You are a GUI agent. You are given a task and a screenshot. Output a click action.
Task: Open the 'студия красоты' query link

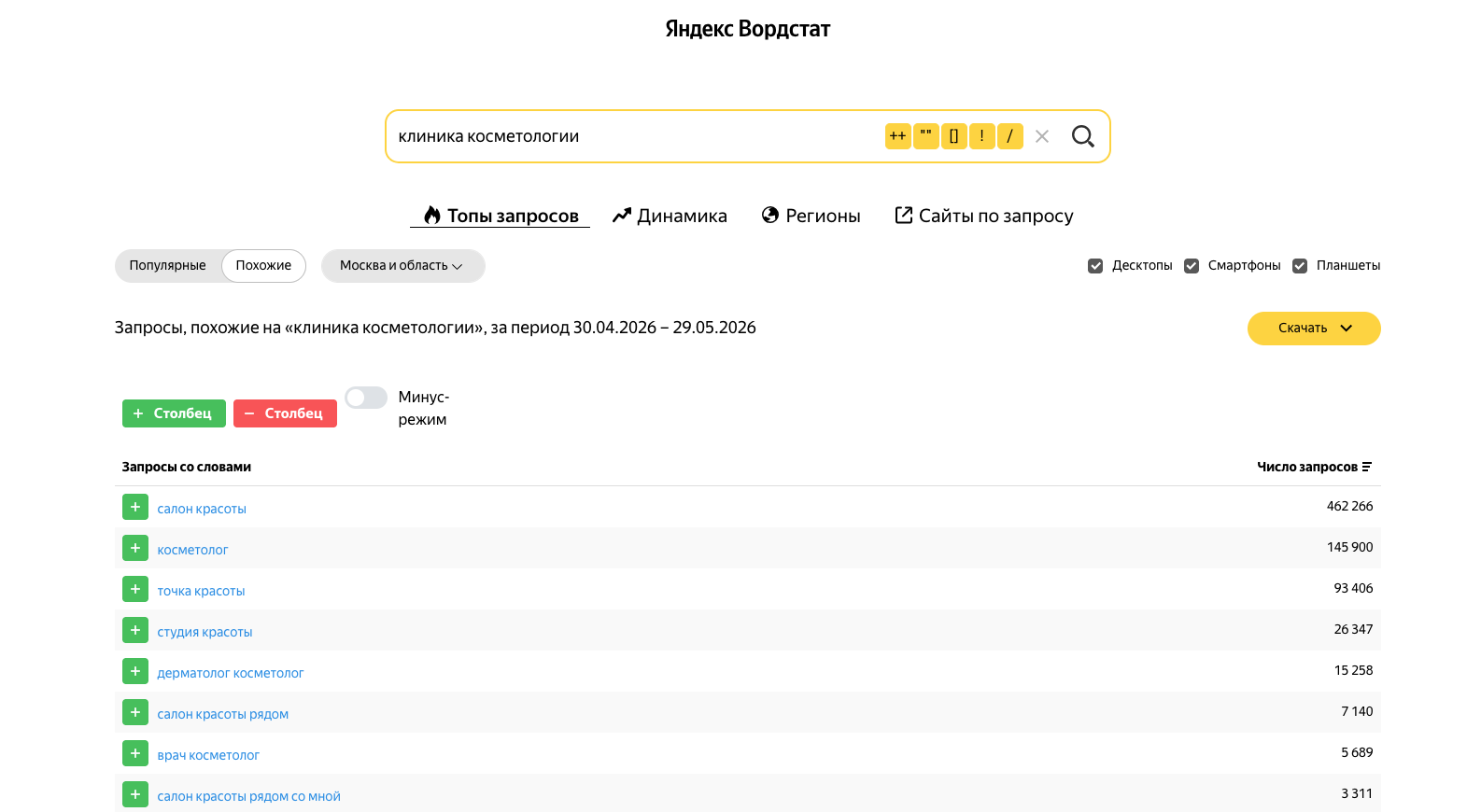[205, 632]
